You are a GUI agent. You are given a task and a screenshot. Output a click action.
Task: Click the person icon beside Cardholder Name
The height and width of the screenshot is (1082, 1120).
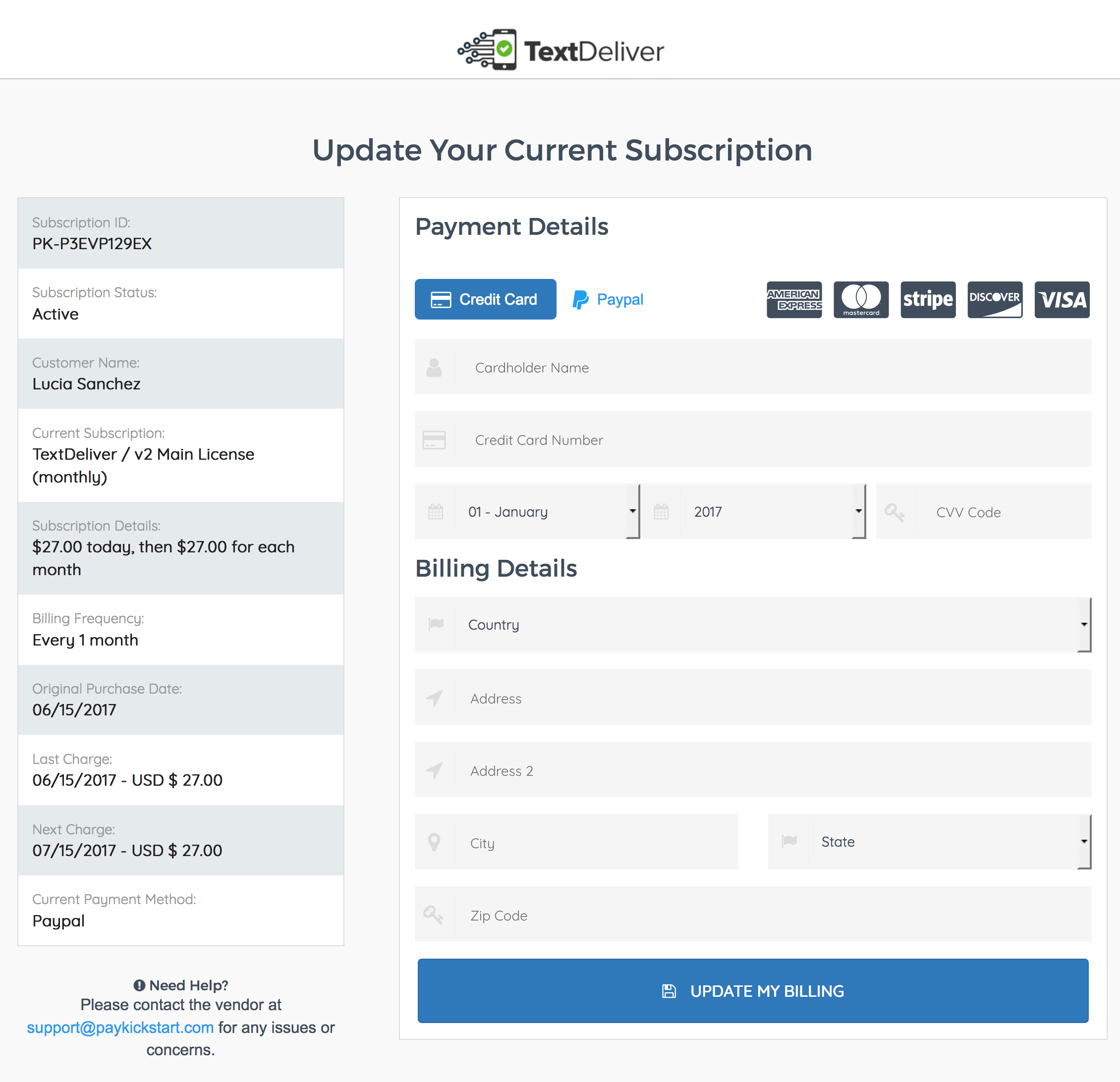[x=434, y=367]
